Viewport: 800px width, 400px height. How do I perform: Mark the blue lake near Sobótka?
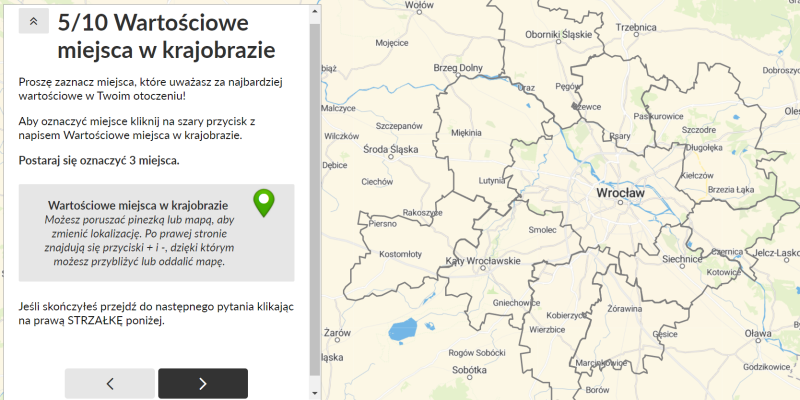tap(404, 328)
